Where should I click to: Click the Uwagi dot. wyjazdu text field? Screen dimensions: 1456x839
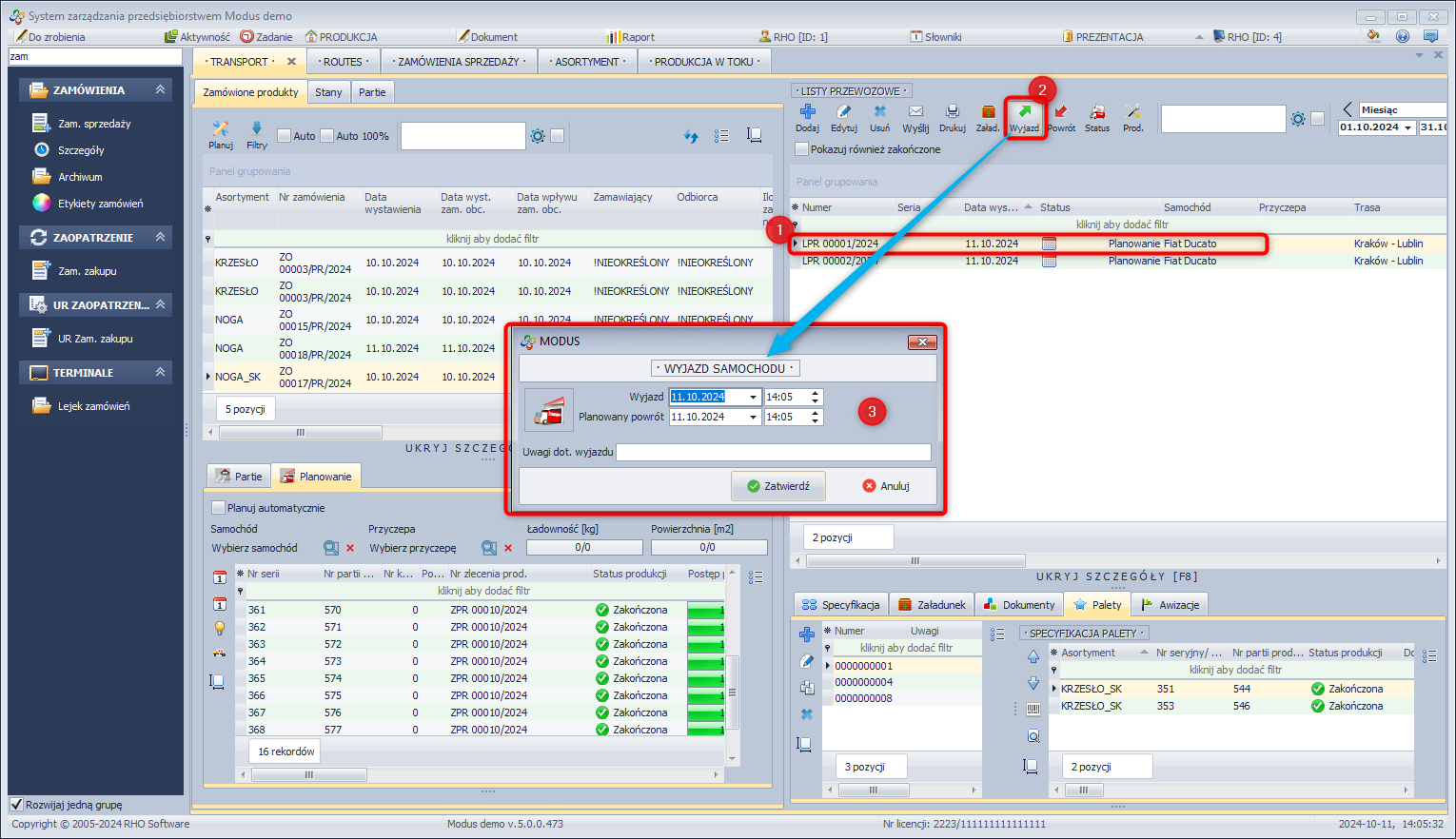[x=773, y=452]
